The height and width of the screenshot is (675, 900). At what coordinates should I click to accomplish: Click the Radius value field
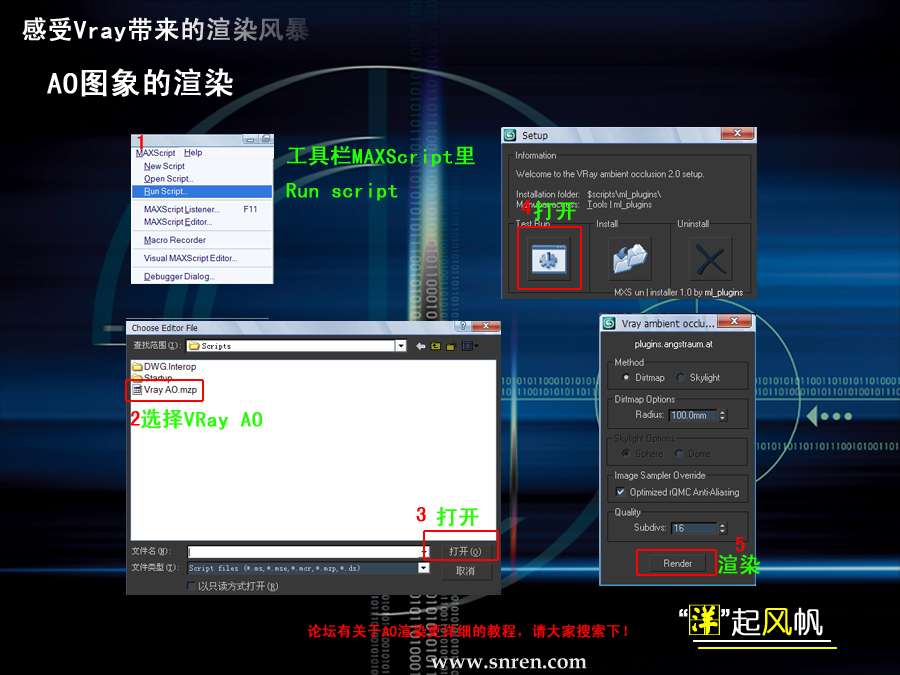pos(693,415)
